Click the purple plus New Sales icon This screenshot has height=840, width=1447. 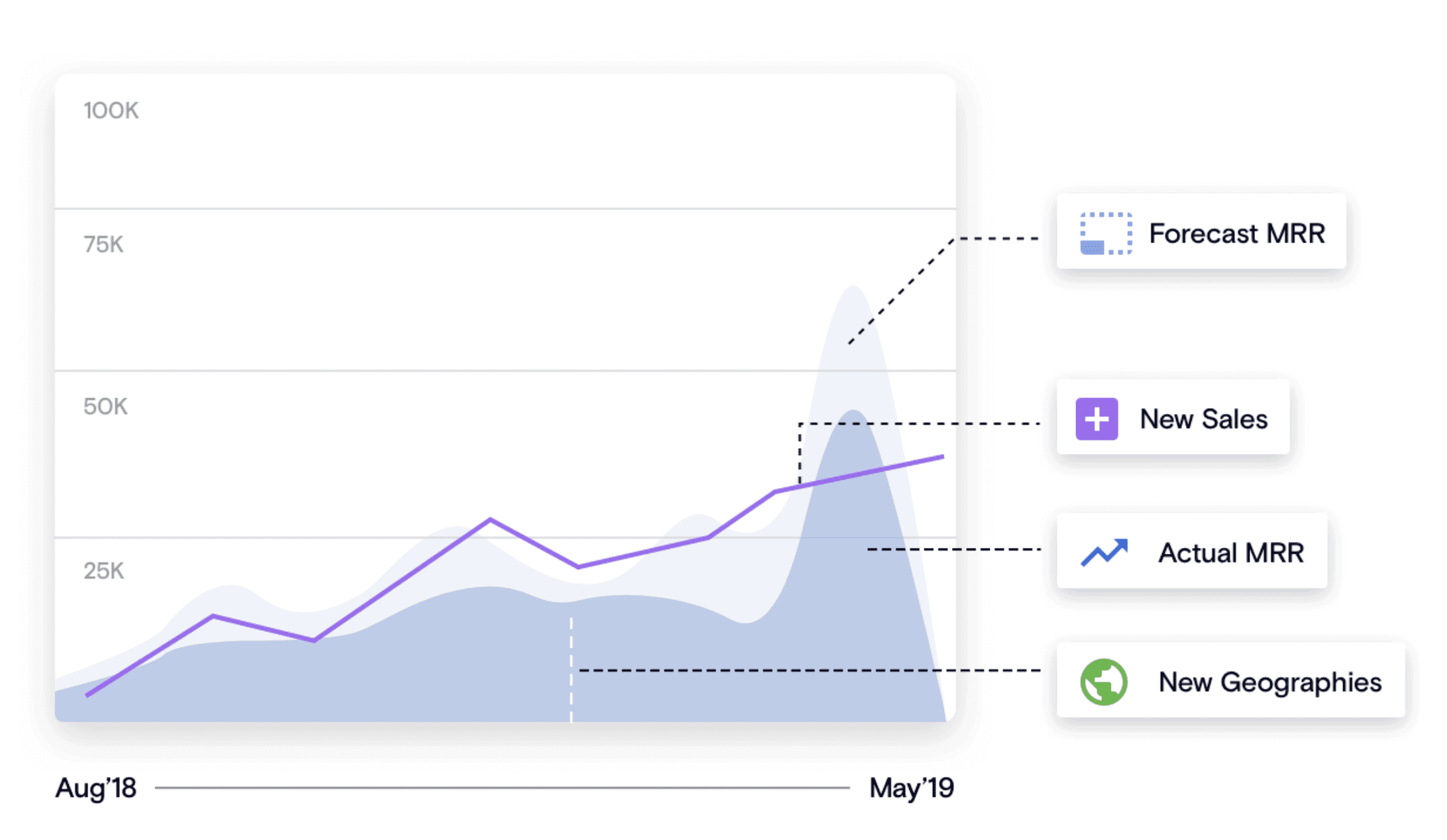(1097, 419)
